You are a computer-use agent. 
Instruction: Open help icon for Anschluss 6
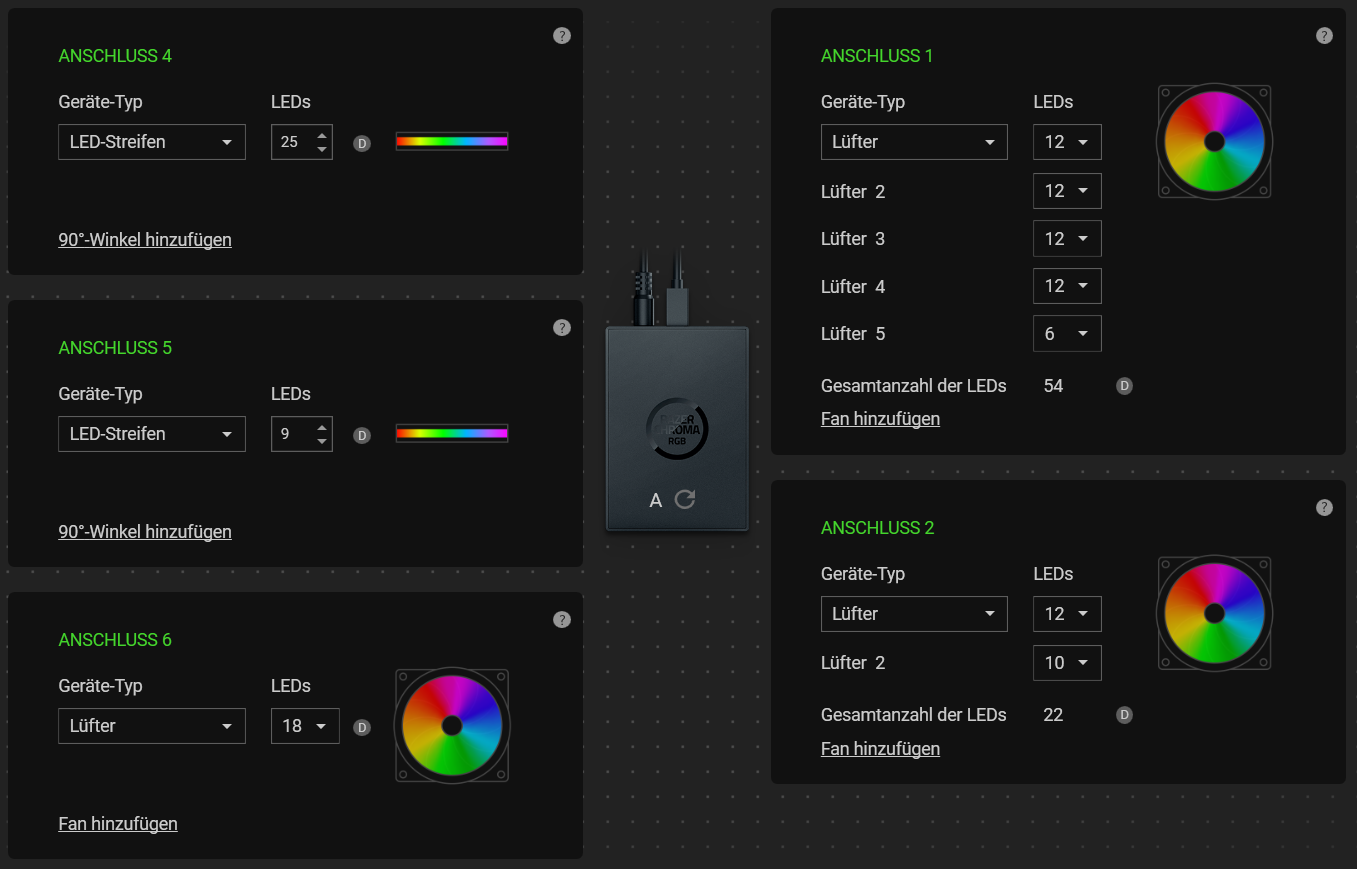(x=562, y=620)
